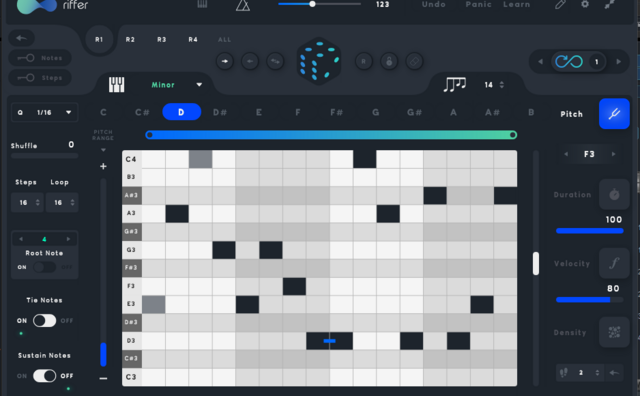Viewport: 640px width, 396px height.
Task: Toggle the Root Note switch
Action: pyautogui.click(x=44, y=267)
